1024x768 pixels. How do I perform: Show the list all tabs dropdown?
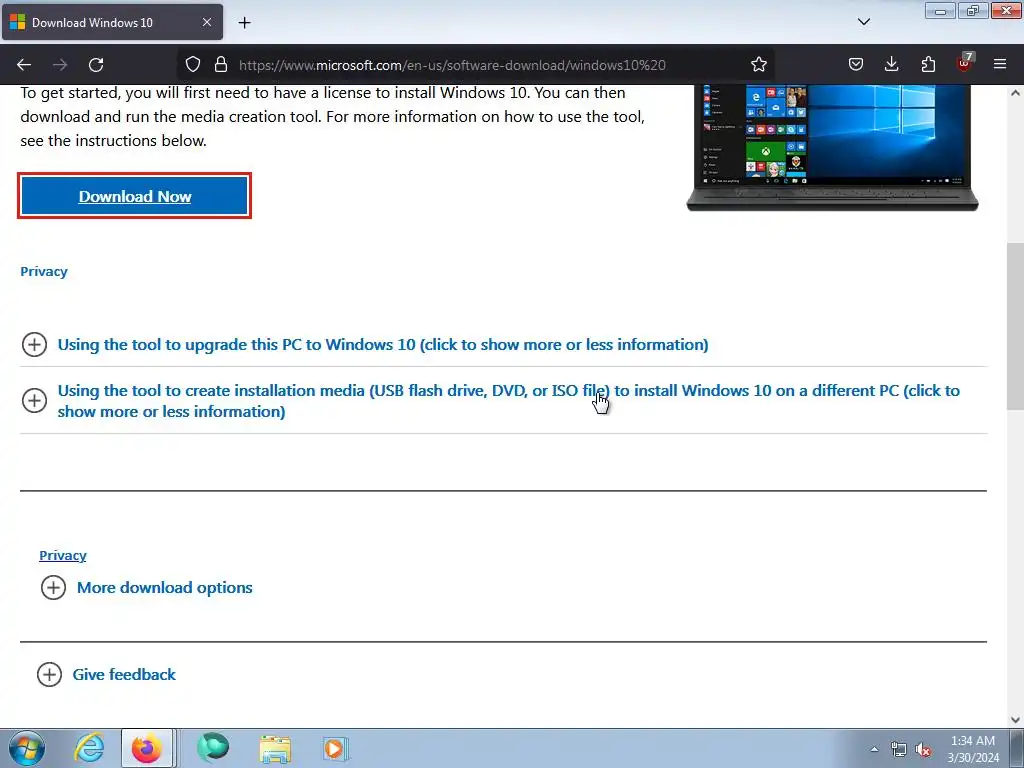coord(863,22)
